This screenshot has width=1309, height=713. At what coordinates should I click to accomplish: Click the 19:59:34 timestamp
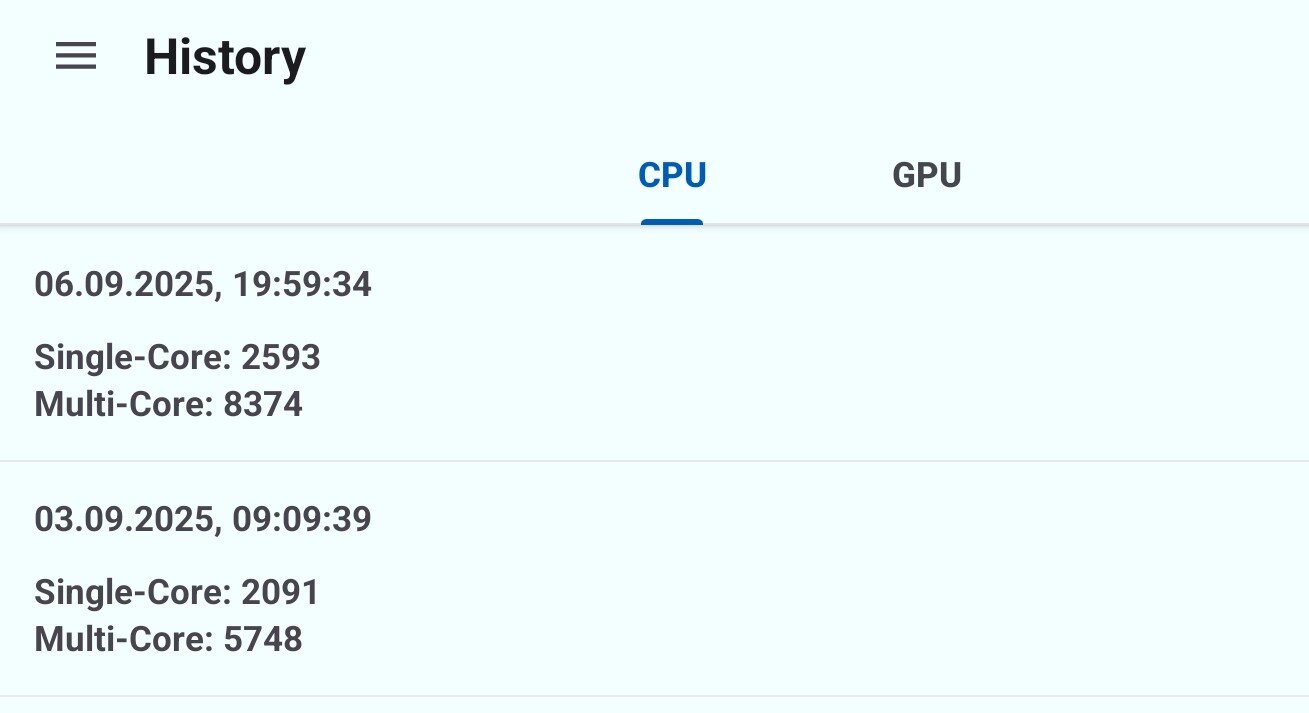point(302,285)
